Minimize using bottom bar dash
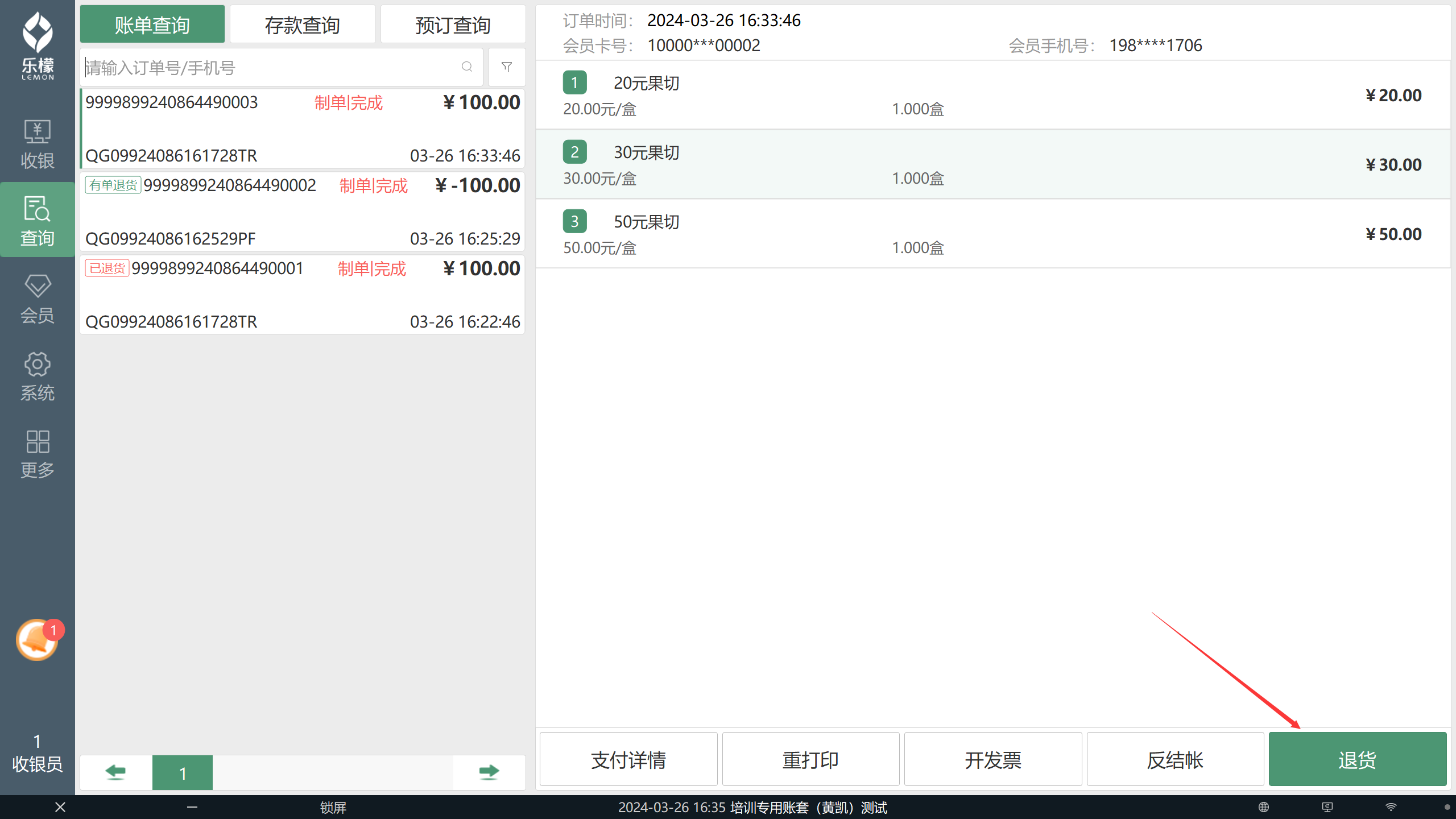 (192, 807)
